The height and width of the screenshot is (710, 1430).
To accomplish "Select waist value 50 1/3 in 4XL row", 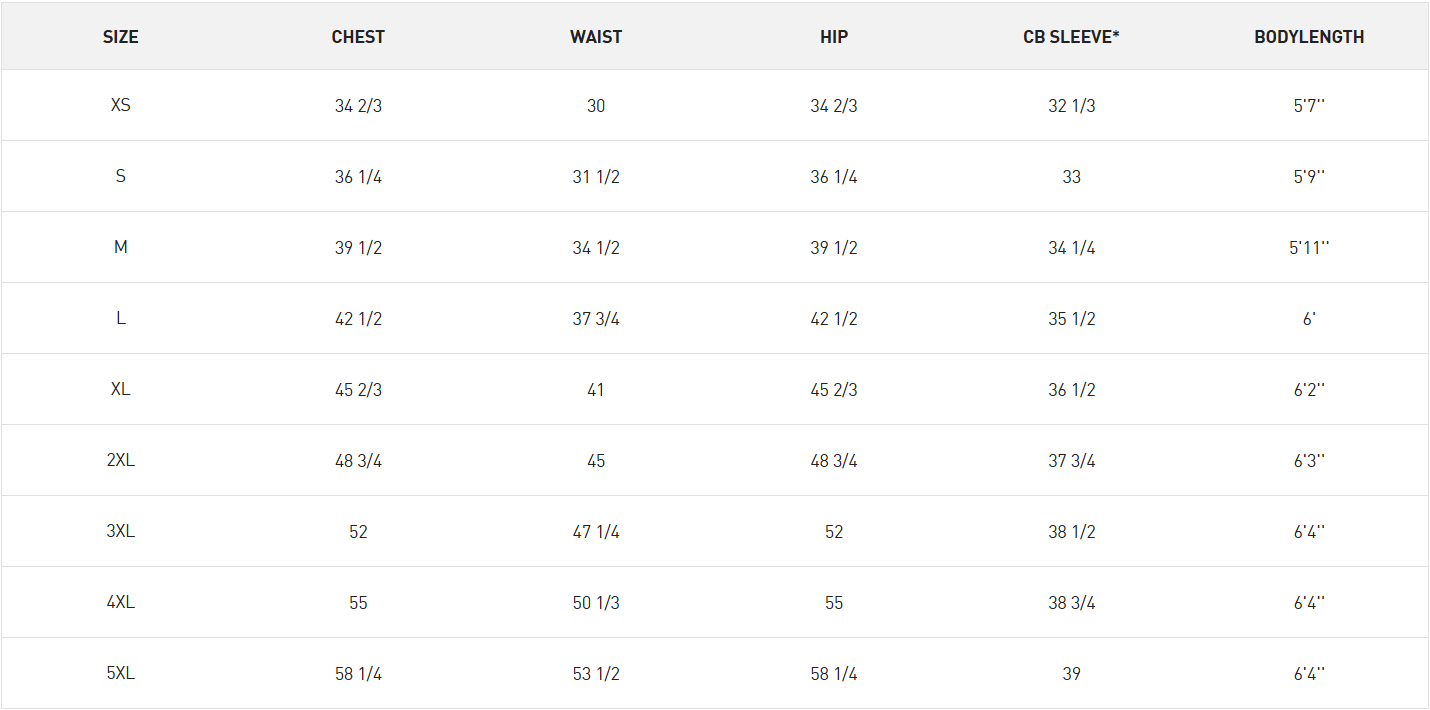I will point(596,603).
